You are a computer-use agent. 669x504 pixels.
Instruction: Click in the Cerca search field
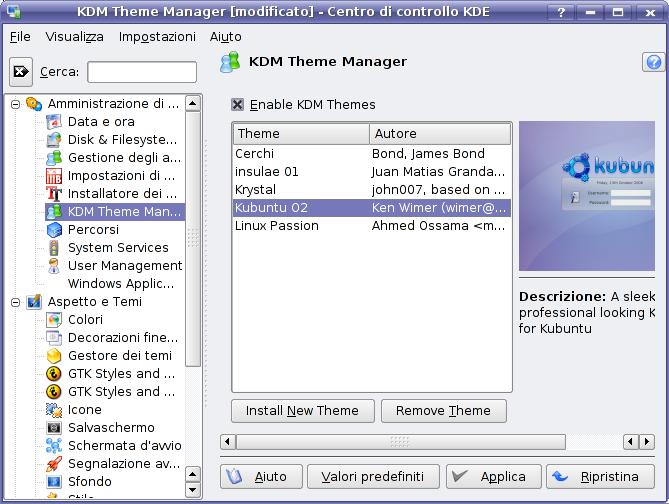point(141,72)
